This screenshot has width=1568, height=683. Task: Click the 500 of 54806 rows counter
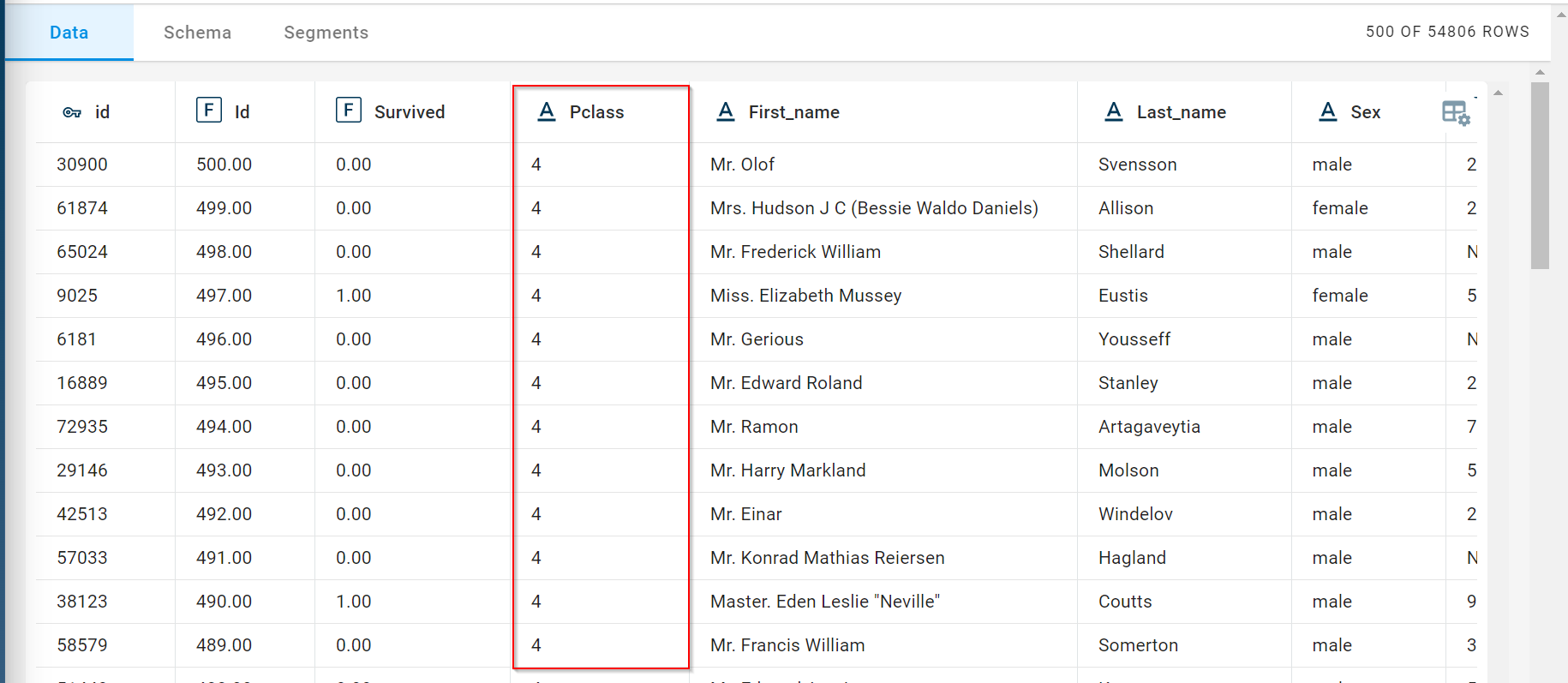[x=1447, y=32]
